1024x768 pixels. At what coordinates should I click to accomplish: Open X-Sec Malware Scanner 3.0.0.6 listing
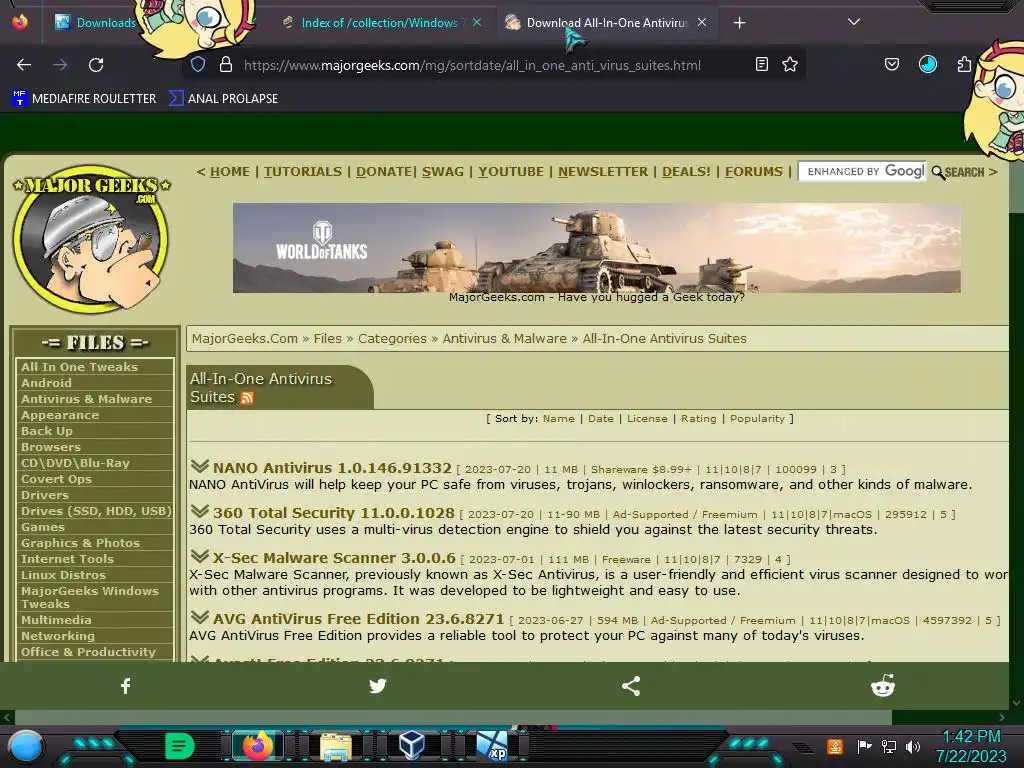(334, 558)
